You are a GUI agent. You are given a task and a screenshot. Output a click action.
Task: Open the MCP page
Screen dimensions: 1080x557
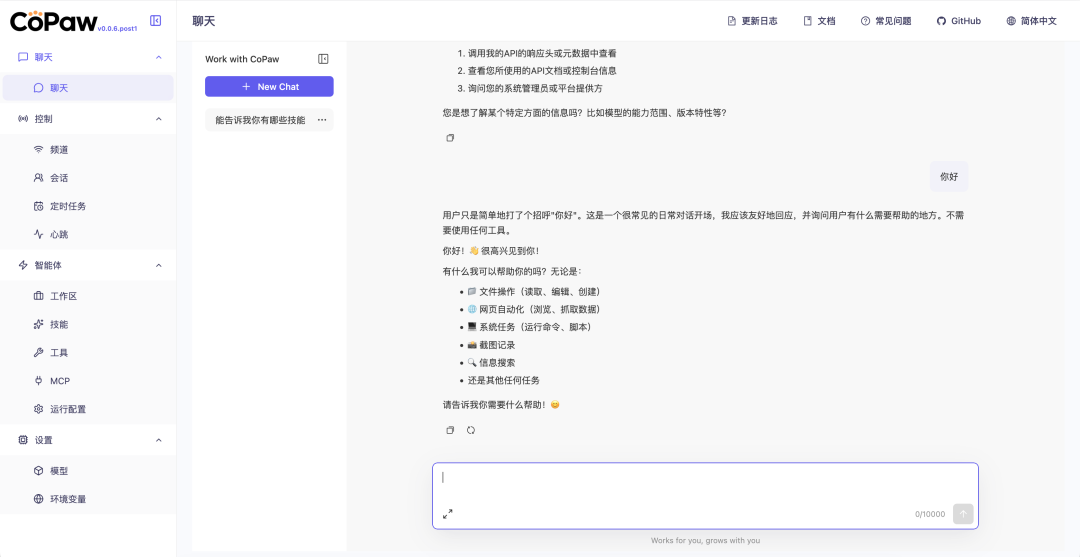click(88, 381)
